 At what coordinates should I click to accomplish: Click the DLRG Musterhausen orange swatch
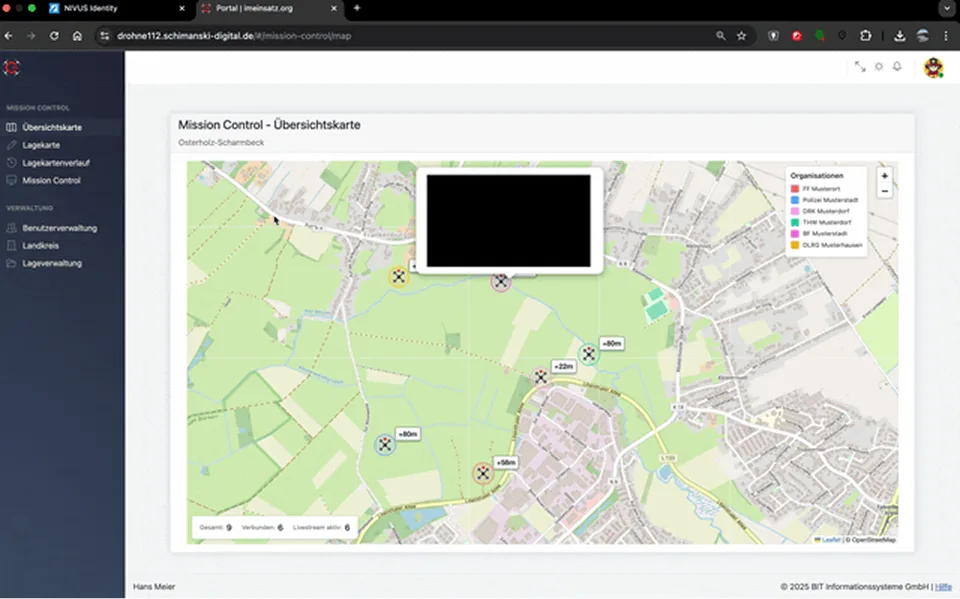coord(795,245)
